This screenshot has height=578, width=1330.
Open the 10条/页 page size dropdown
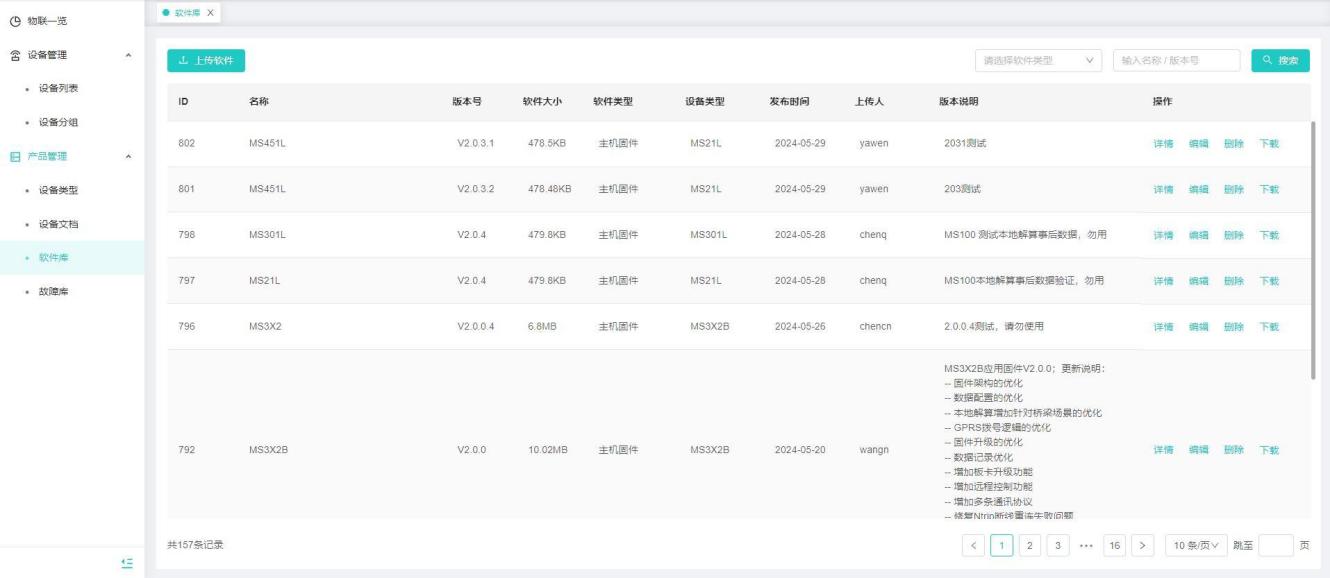coord(1197,545)
